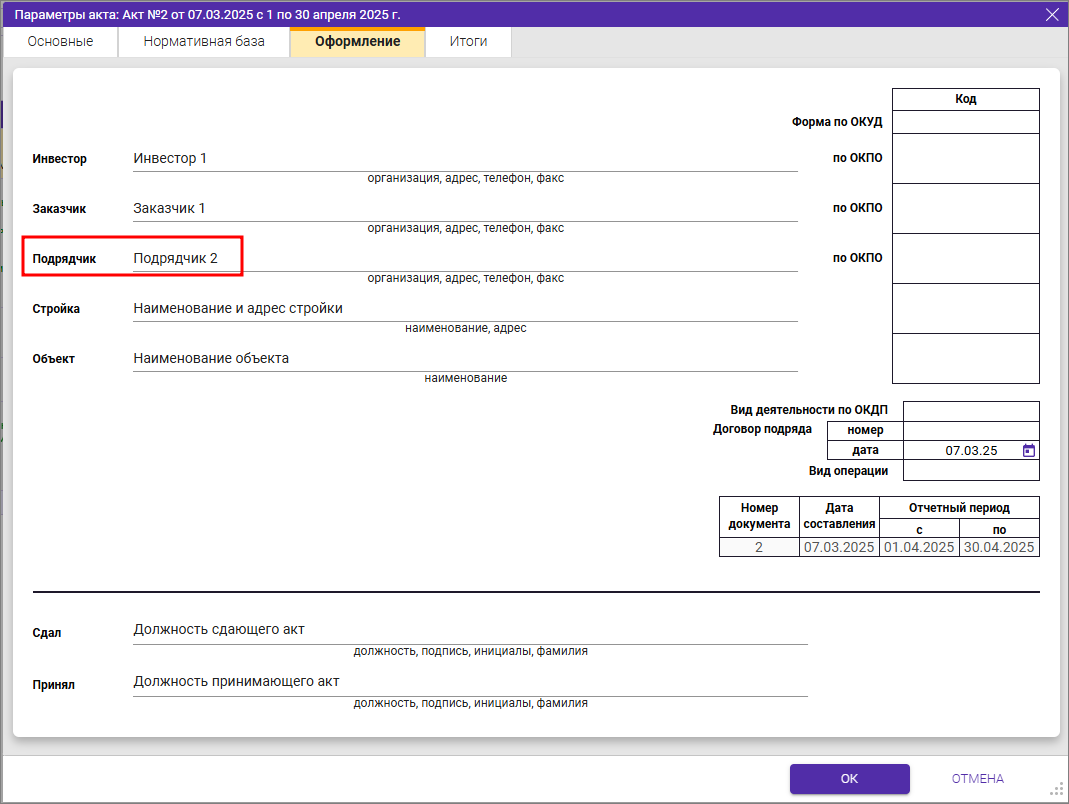
Task: Close the act parameters dialog
Action: 1051,14
